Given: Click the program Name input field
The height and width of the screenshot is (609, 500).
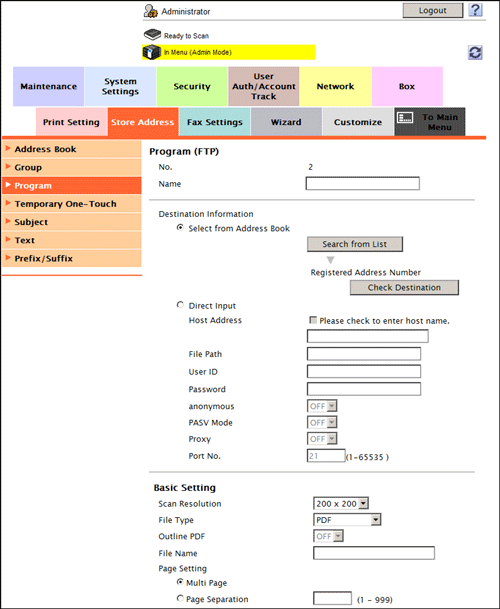Looking at the screenshot, I should pyautogui.click(x=362, y=183).
